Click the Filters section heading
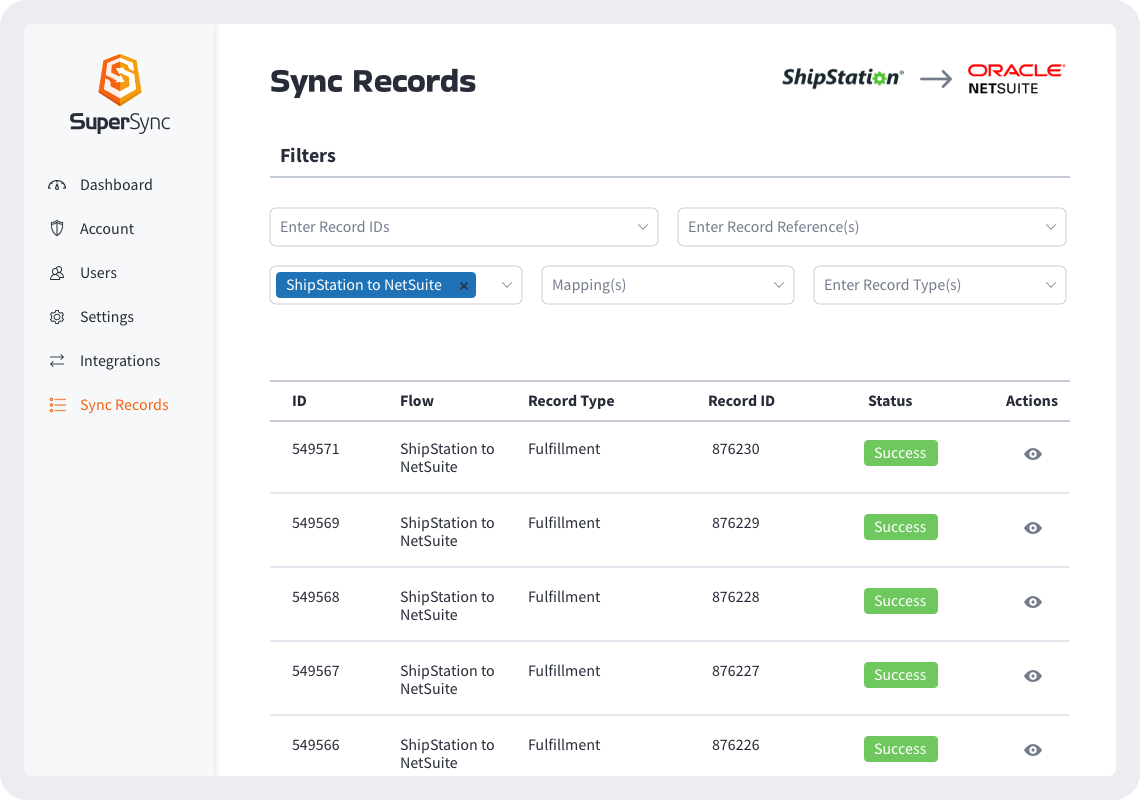 pos(308,156)
